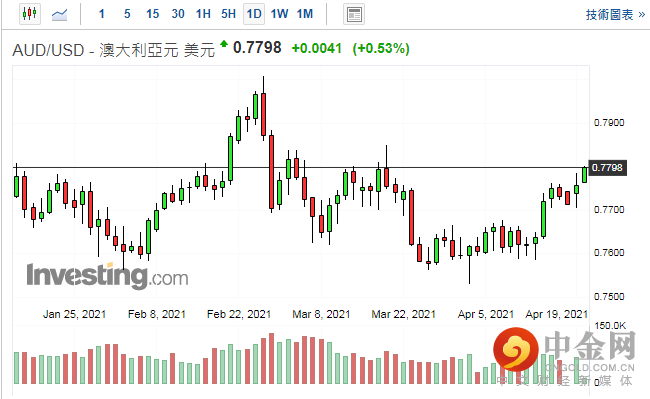Choose the 30 minute interval
The height and width of the screenshot is (399, 650).
[178, 14]
